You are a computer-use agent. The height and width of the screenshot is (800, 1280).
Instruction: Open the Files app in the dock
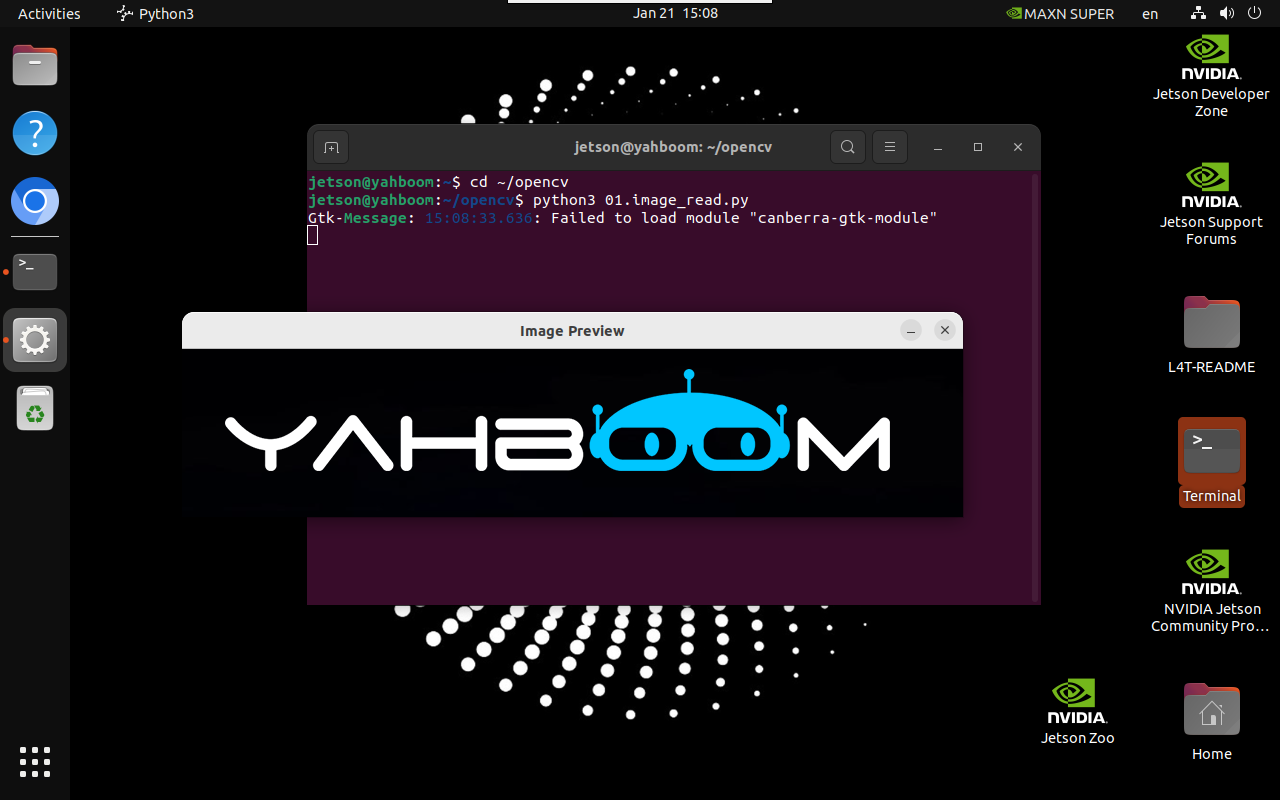pyautogui.click(x=35, y=66)
